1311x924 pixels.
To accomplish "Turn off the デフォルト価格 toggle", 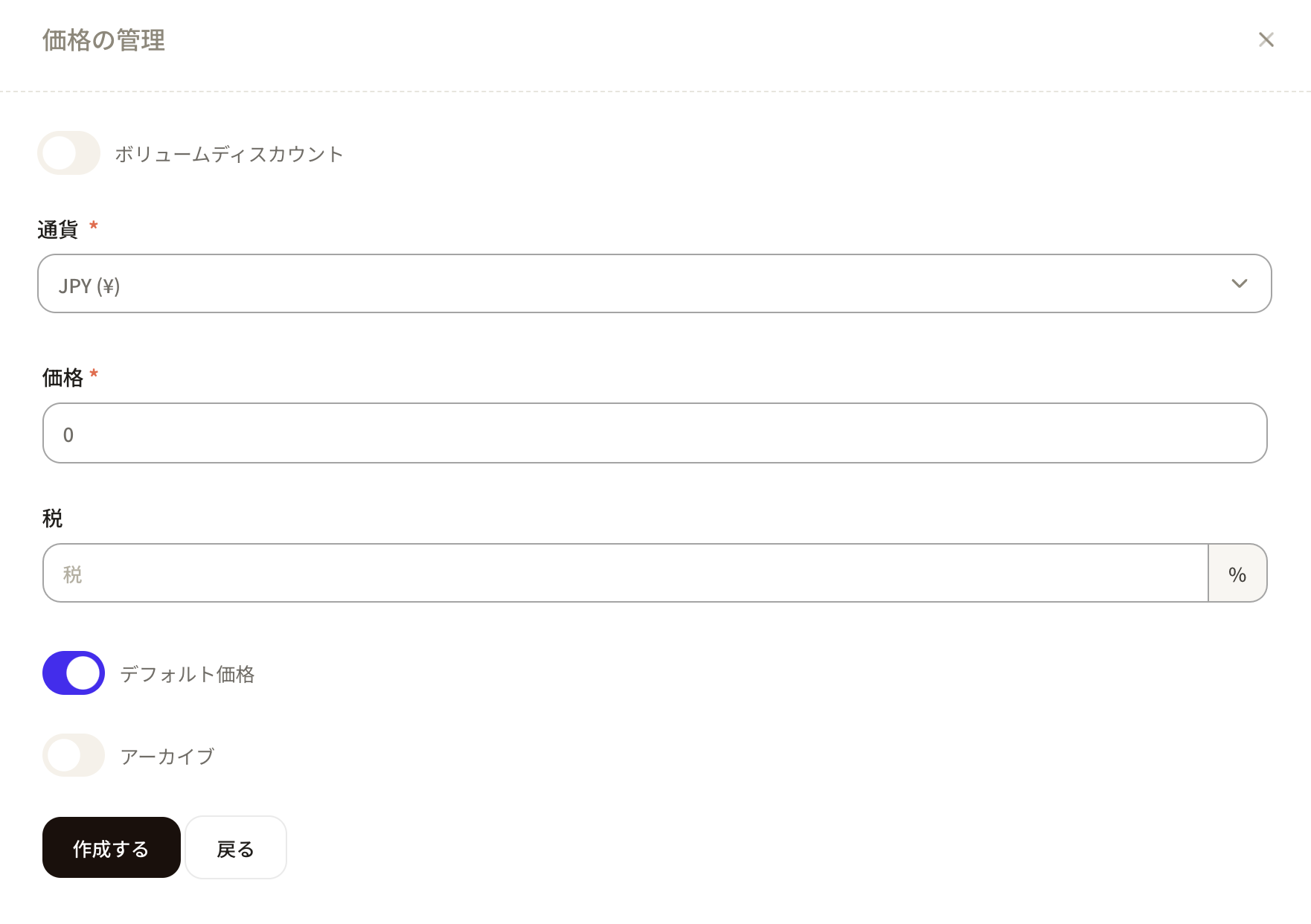I will tap(74, 673).
